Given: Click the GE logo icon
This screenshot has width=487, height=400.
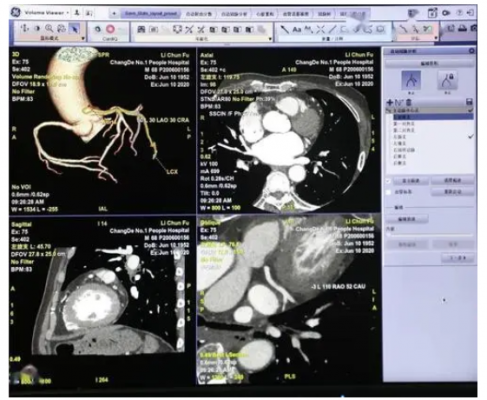Looking at the screenshot, I should pos(16,12).
